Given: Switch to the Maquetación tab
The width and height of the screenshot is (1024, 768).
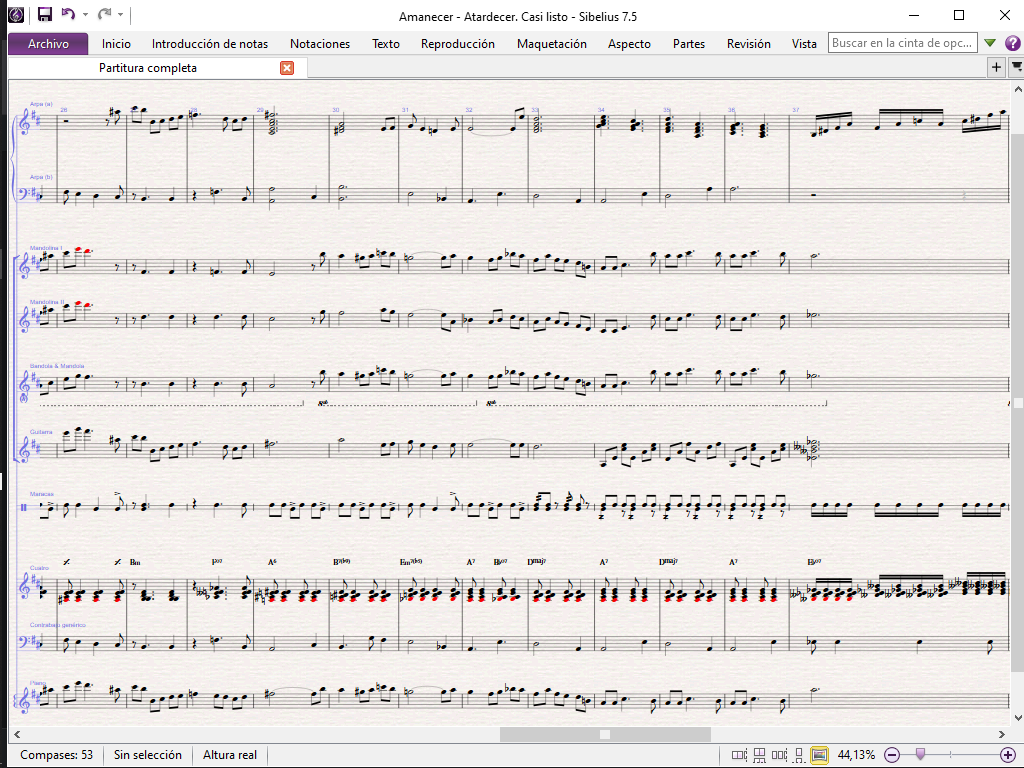Looking at the screenshot, I should (x=552, y=44).
